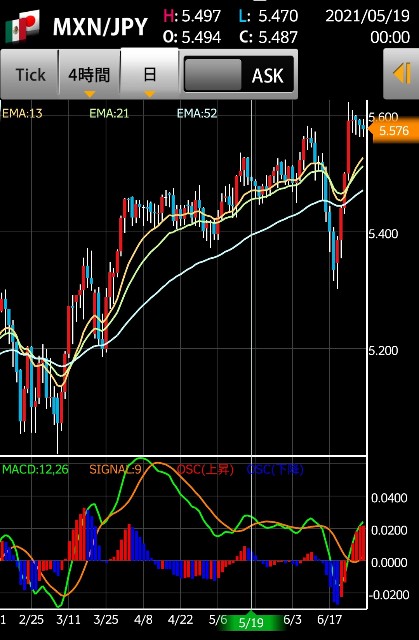This screenshot has height=640, width=419.
Task: Toggle the BID/ASK switch
Action: click(x=239, y=75)
